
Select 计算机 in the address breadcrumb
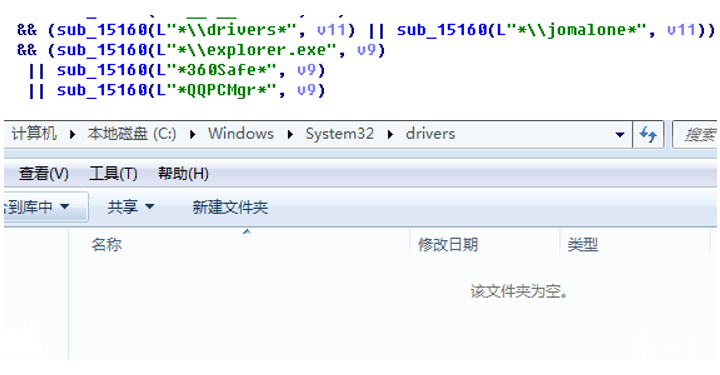tap(34, 134)
